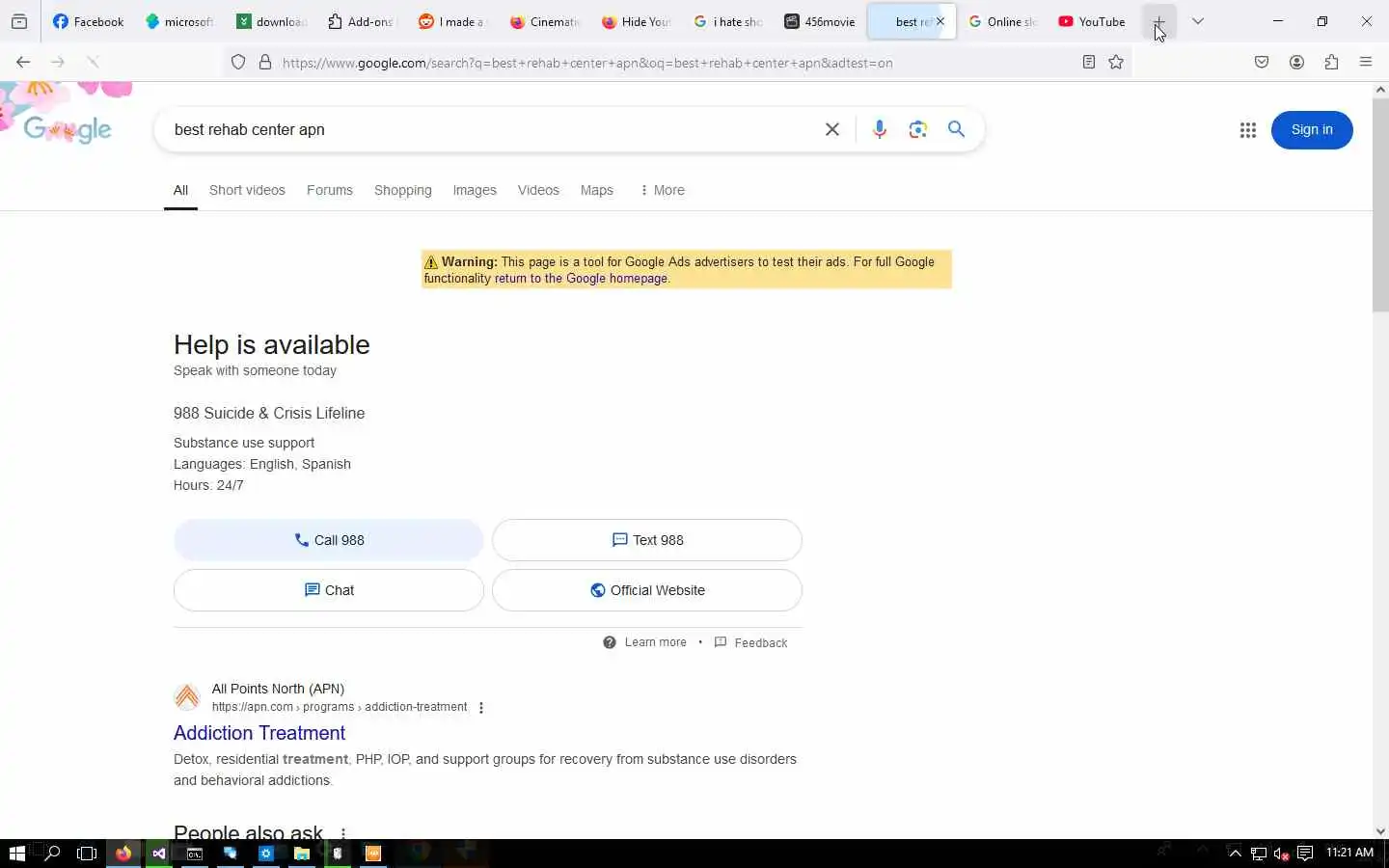Switch to the Facebook tab
Viewport: 1389px width, 868px height.
pos(88,21)
